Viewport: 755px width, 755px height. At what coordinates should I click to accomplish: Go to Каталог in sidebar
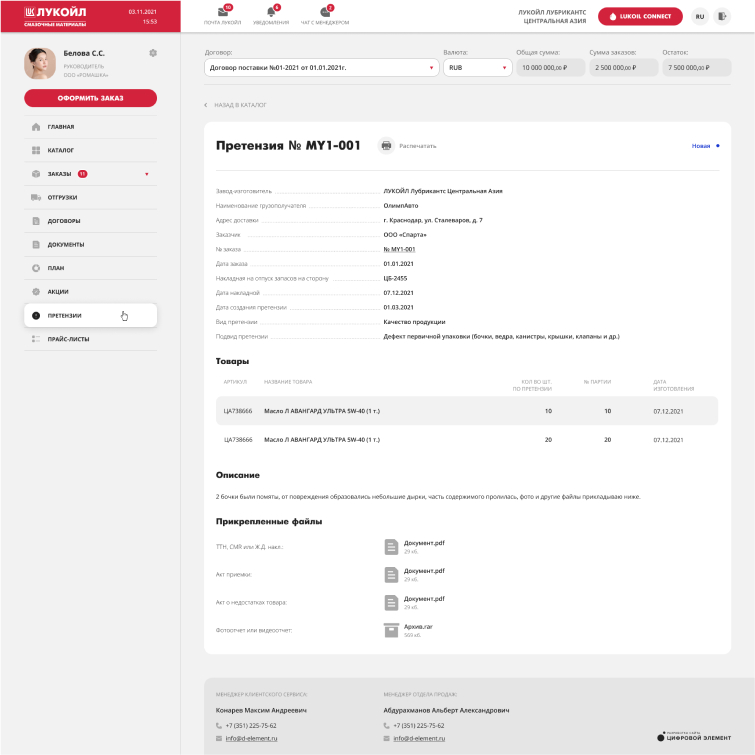pos(60,151)
